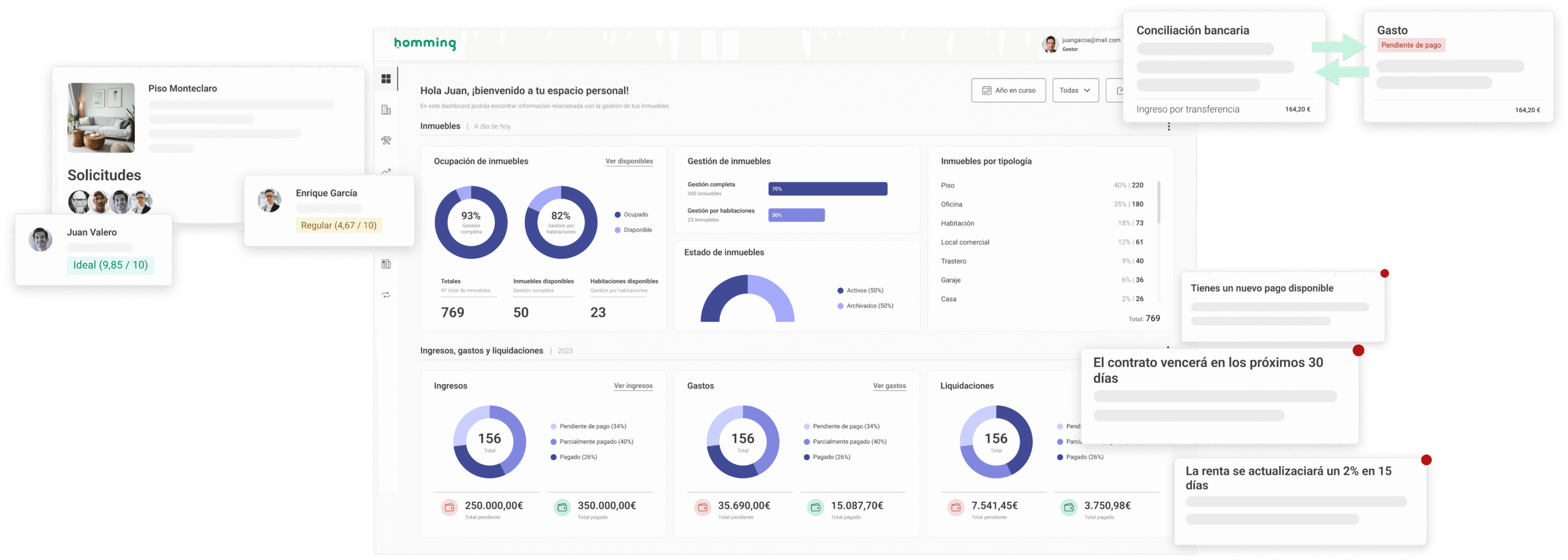Viewport: 1568px width, 560px height.
Task: Click the Gestión completa 70% bar
Action: coord(827,189)
